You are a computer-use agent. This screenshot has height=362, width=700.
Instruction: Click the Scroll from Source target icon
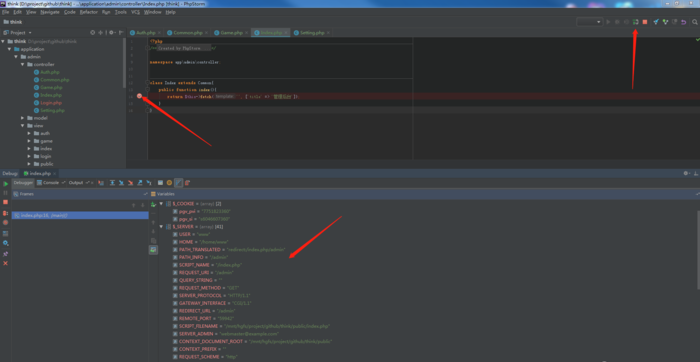pyautogui.click(x=92, y=33)
